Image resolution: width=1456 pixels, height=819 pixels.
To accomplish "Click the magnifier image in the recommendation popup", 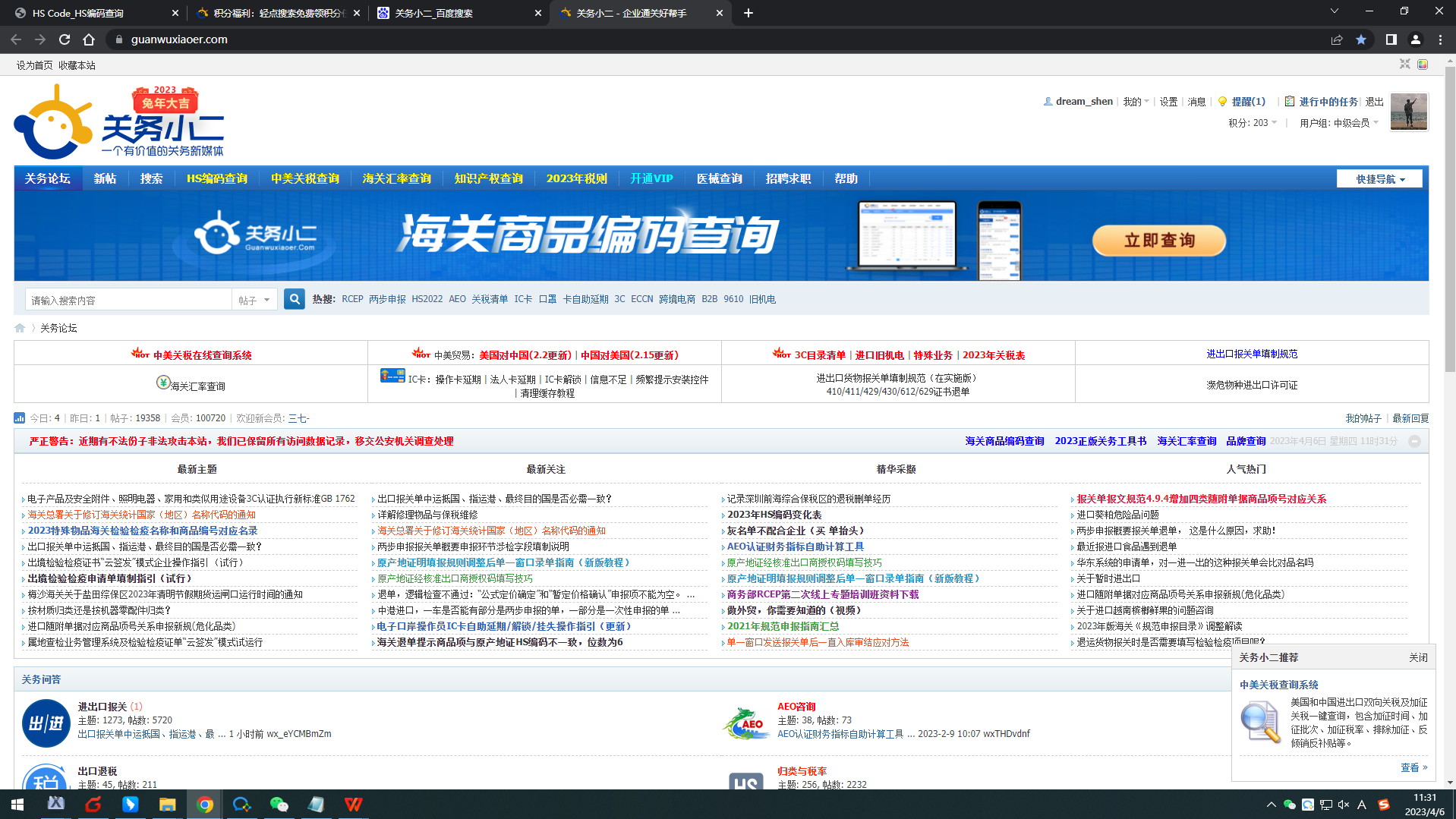I will (1261, 722).
